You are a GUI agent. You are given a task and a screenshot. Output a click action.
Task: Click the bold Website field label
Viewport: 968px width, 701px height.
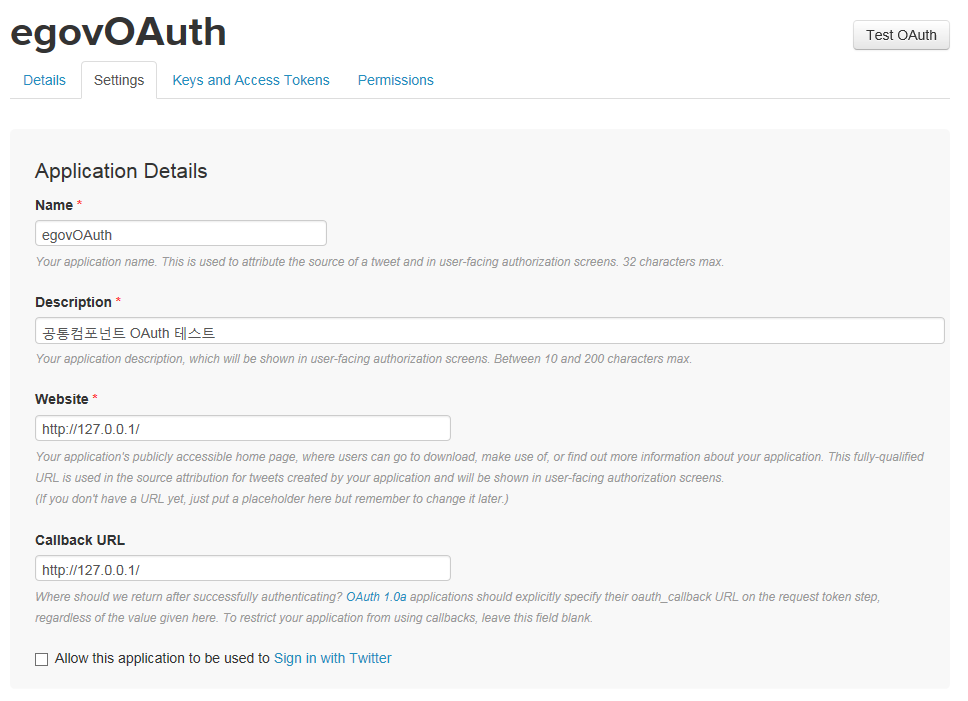pos(62,399)
